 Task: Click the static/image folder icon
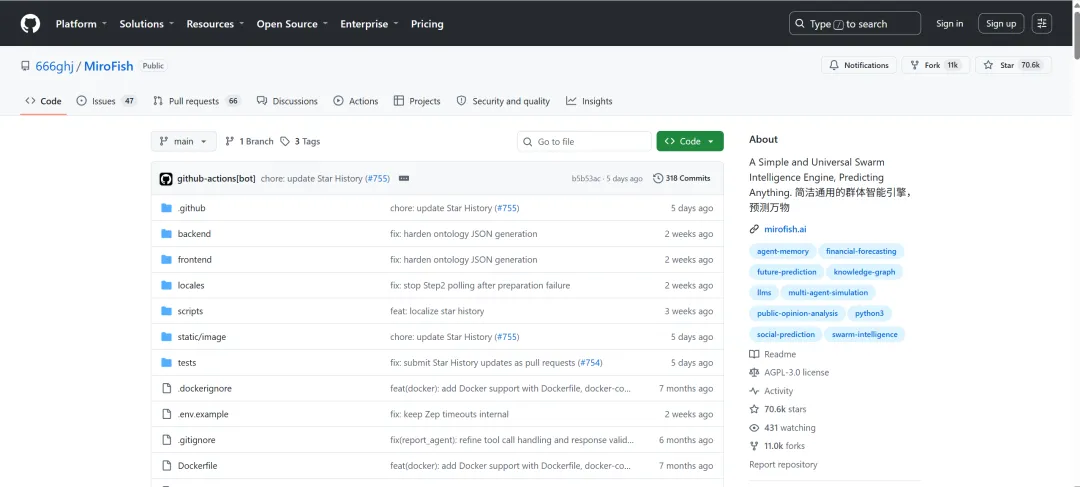pos(166,337)
